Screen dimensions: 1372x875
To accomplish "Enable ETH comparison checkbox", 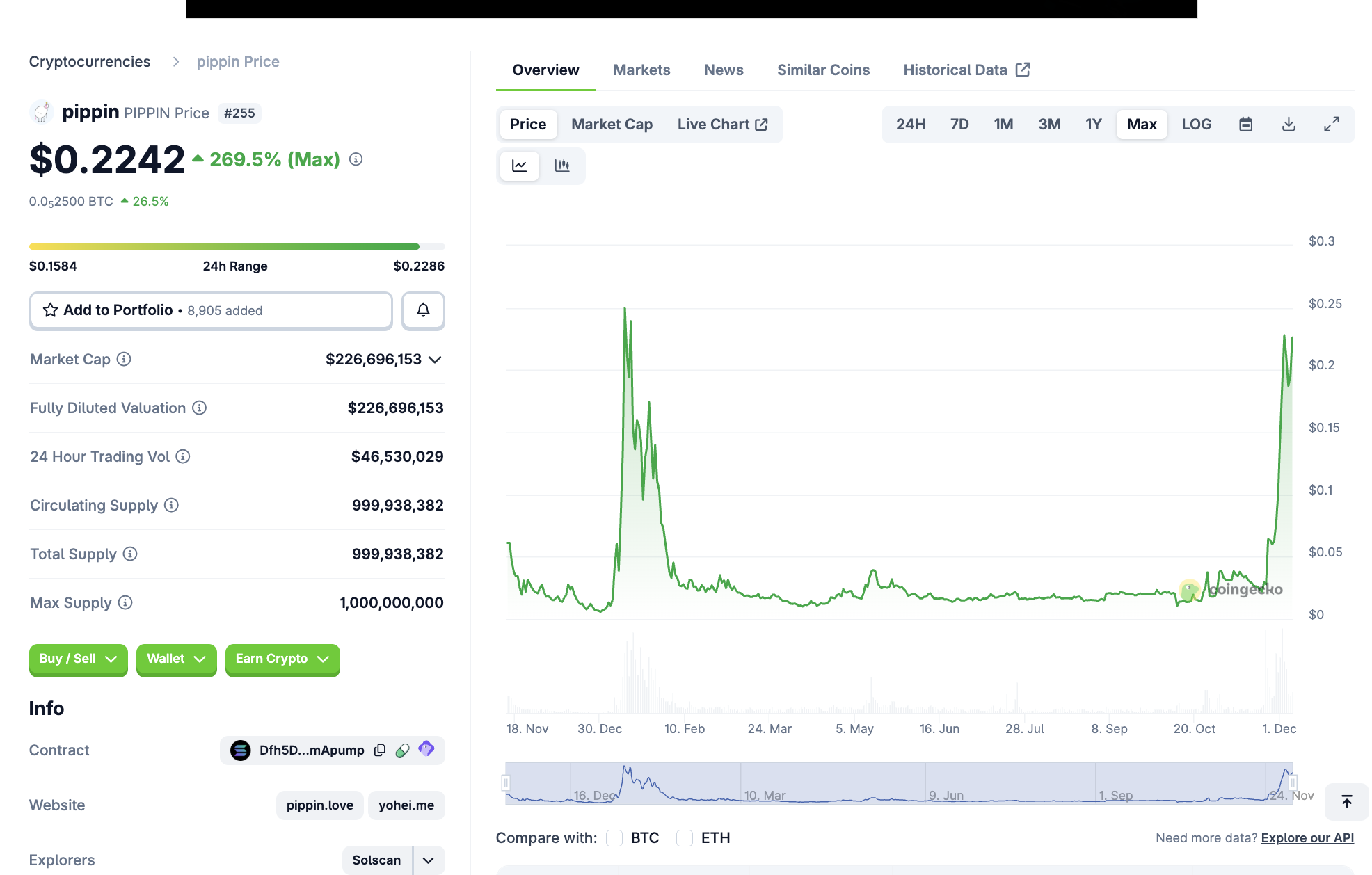I will point(685,837).
